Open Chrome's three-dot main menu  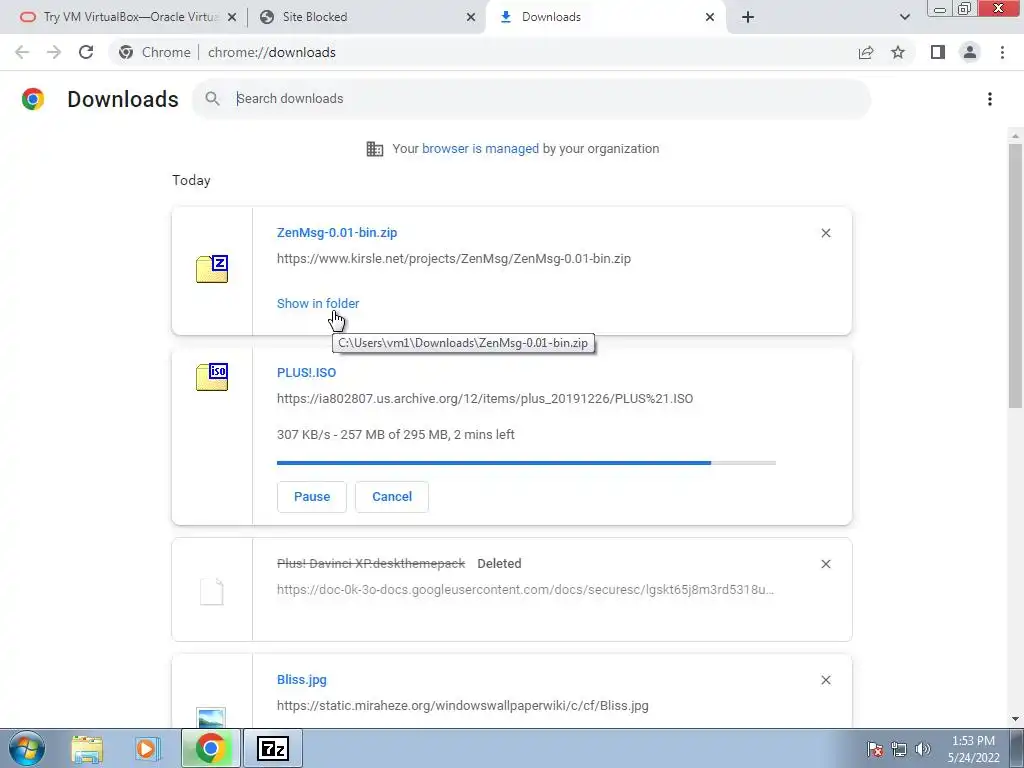pos(1002,52)
